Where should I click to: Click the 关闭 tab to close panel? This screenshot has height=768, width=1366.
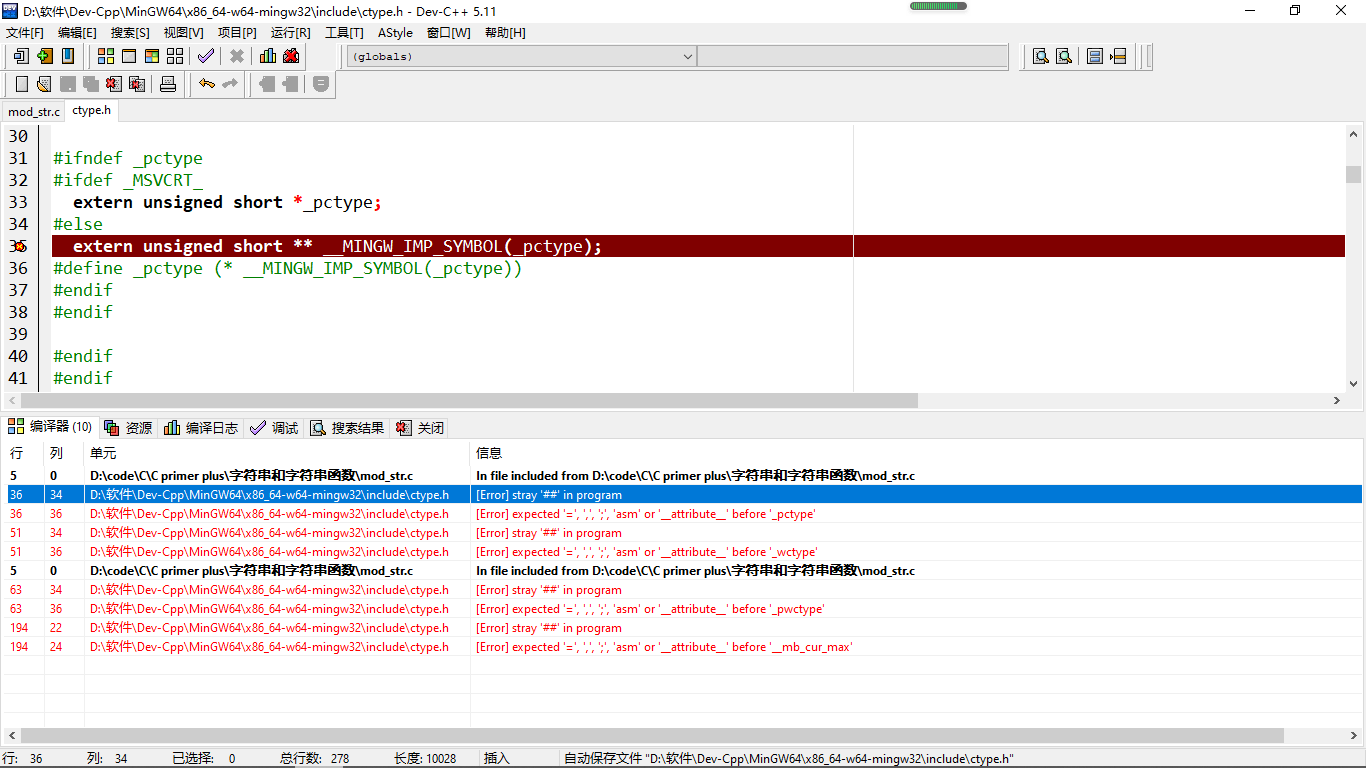click(x=419, y=428)
